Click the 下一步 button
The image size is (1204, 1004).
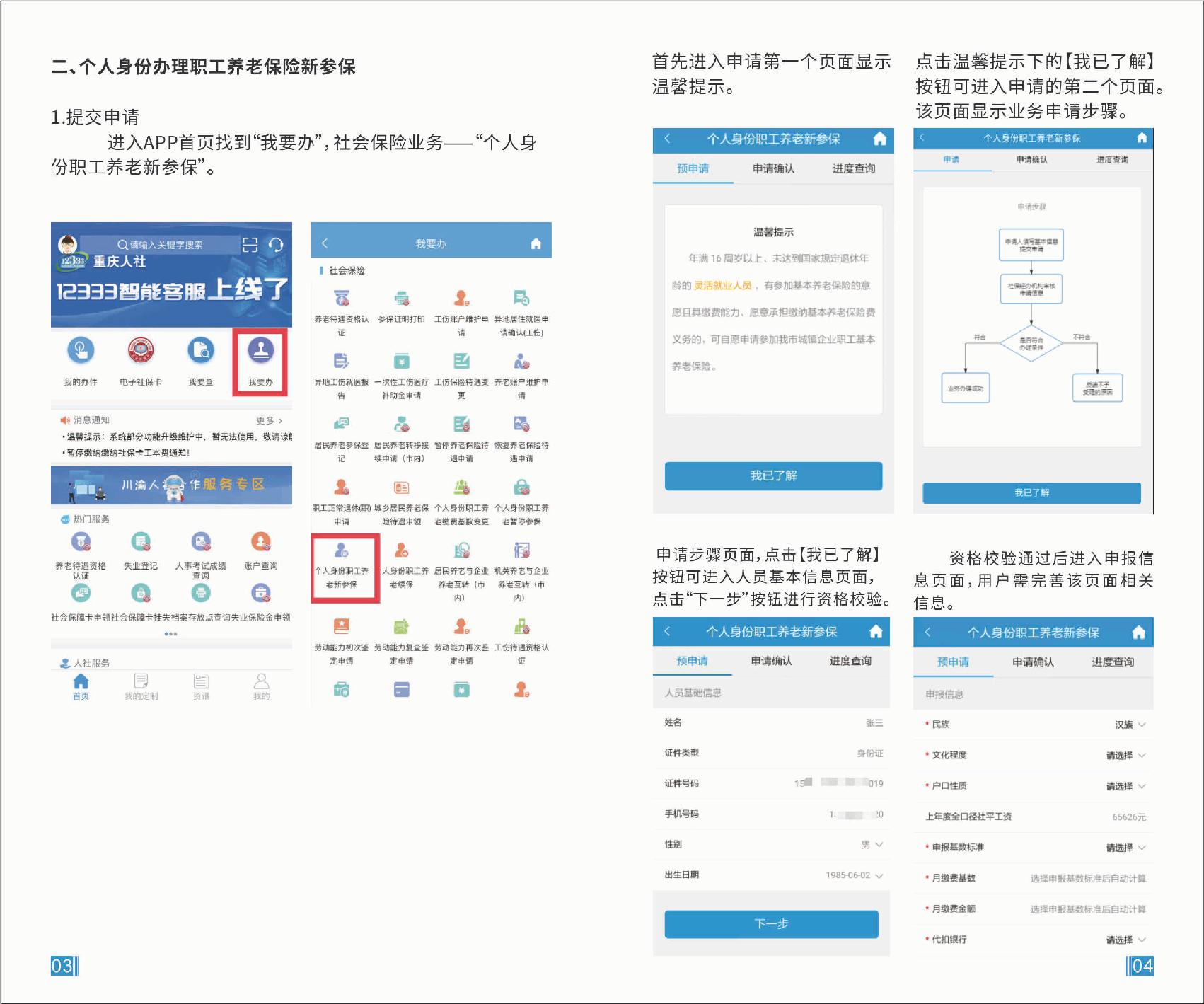771,924
